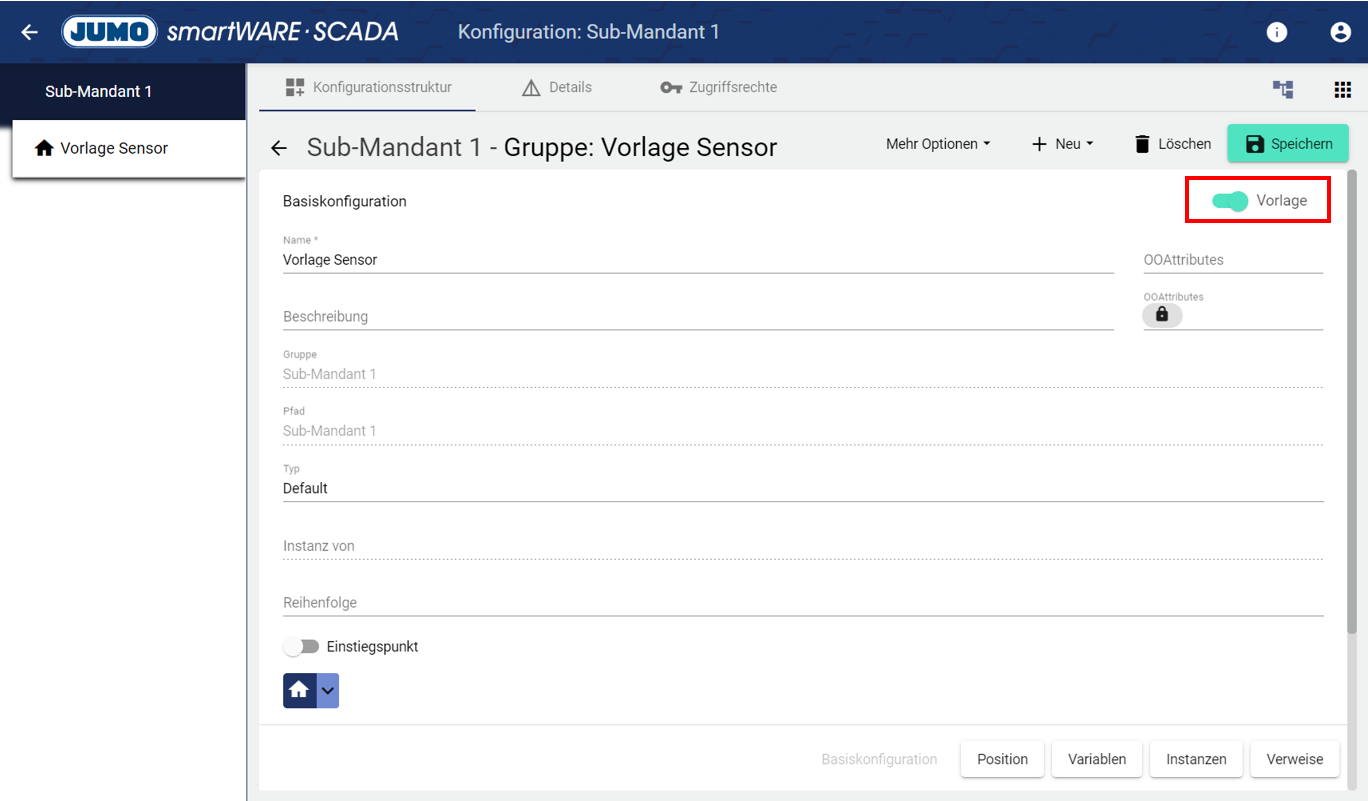Open the grid view icon
This screenshot has height=801, width=1368.
pos(1342,89)
